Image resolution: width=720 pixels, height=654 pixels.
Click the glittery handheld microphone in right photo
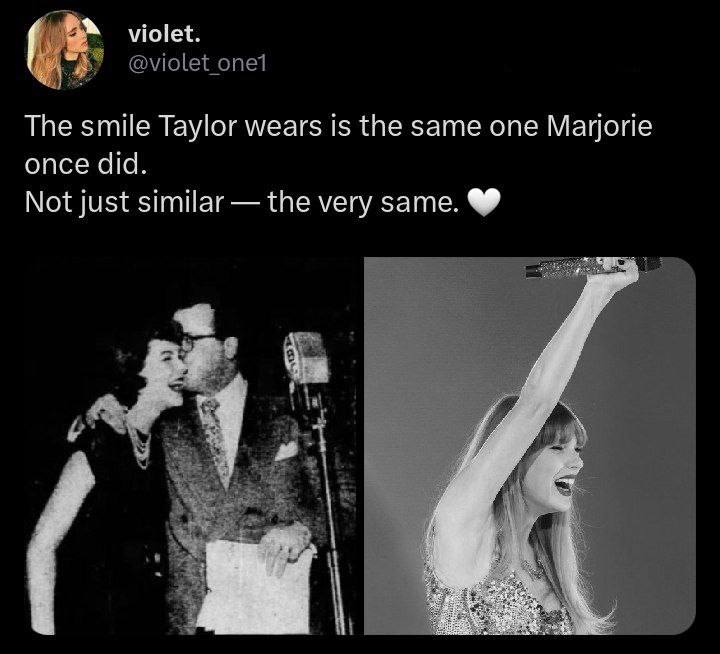click(592, 267)
